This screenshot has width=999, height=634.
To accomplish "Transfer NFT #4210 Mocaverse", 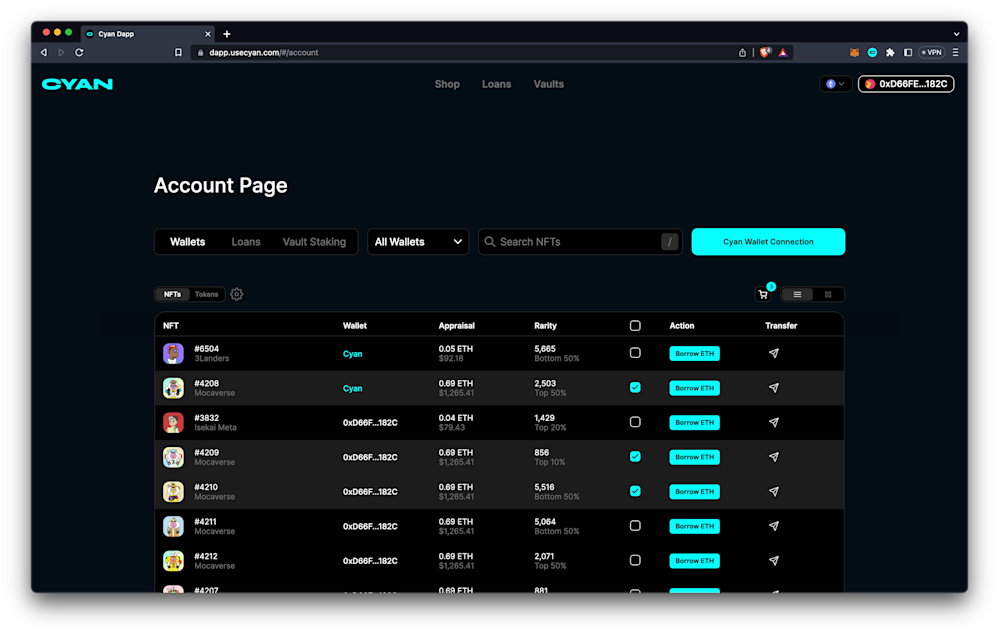I will pos(773,491).
